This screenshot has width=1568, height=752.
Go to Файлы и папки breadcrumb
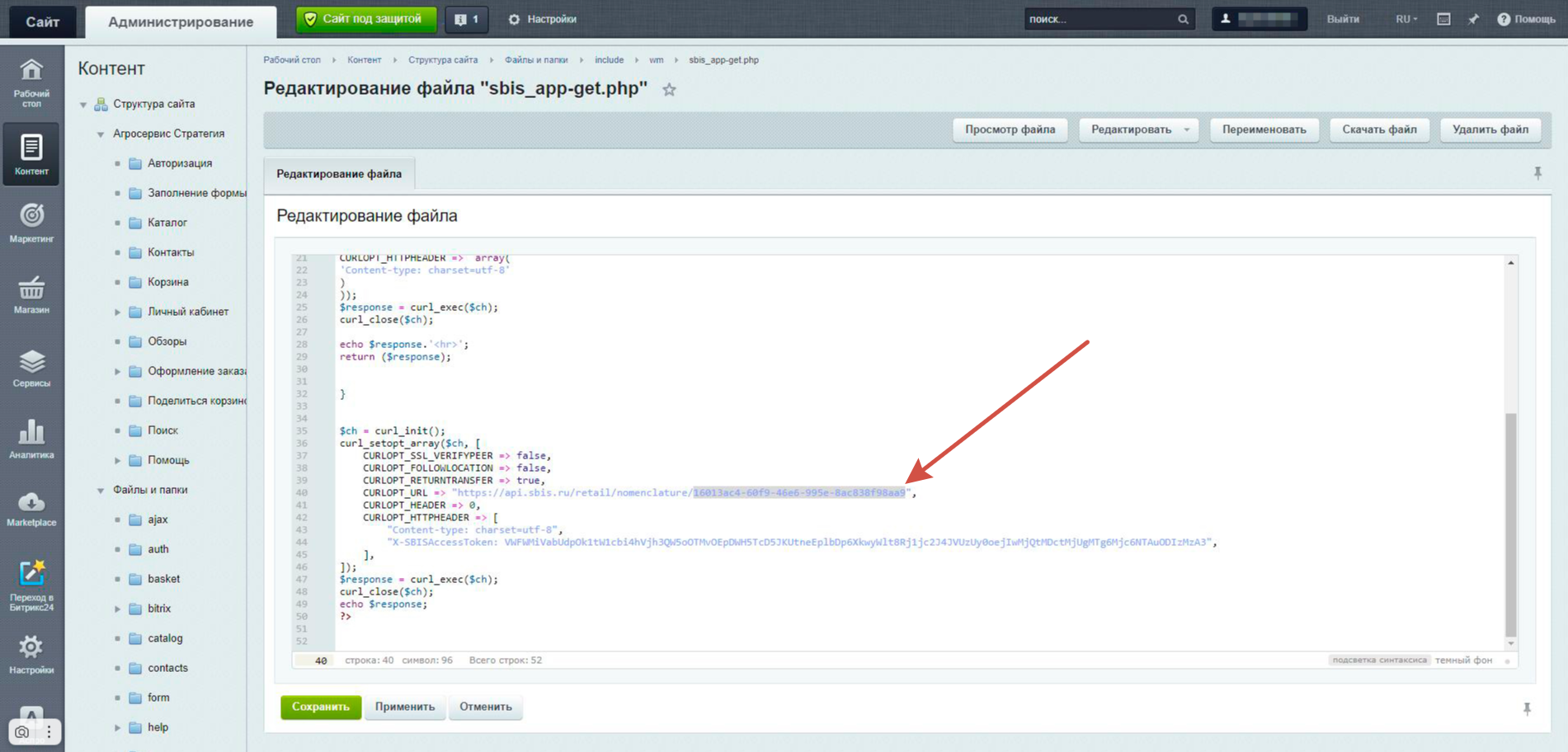(x=536, y=60)
